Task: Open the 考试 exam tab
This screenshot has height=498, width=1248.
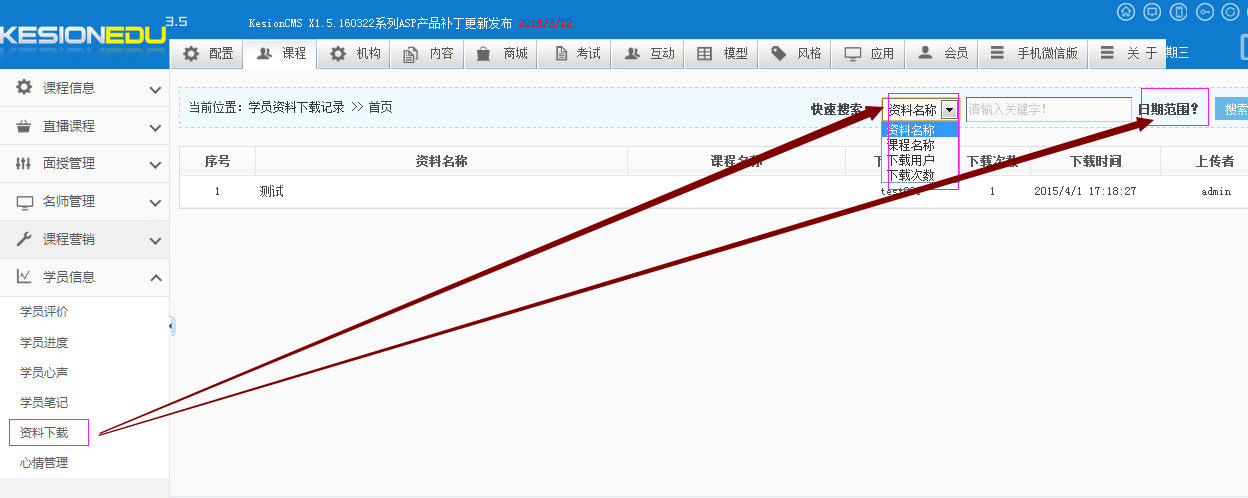Action: point(575,54)
